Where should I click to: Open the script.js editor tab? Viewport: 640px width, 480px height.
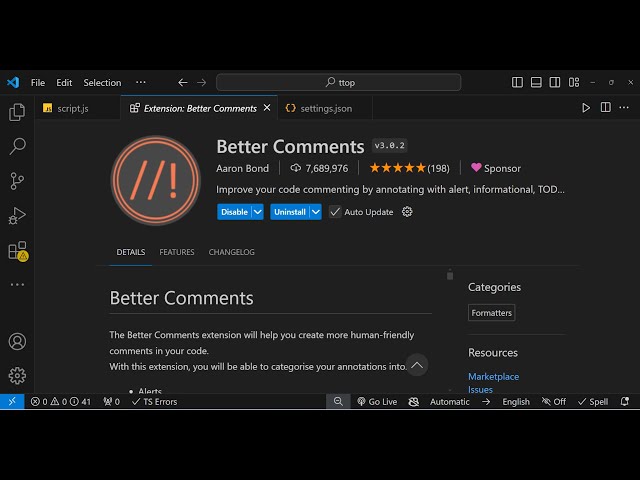[x=72, y=108]
